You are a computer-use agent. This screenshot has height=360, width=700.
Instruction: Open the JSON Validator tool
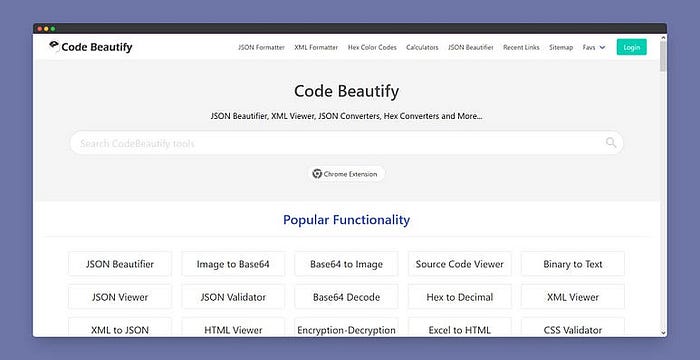click(x=233, y=297)
